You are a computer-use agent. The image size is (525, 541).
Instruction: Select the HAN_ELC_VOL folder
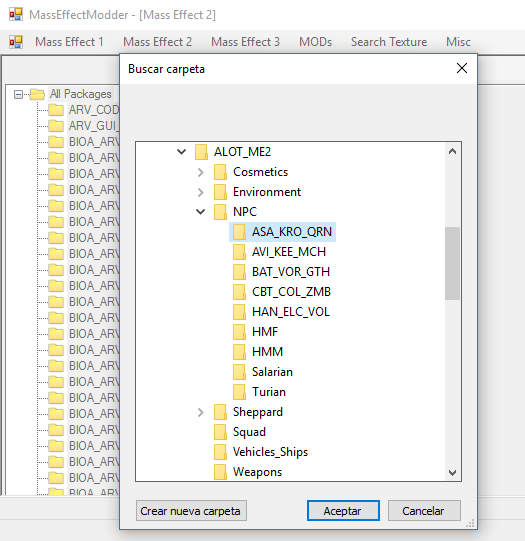pos(291,312)
